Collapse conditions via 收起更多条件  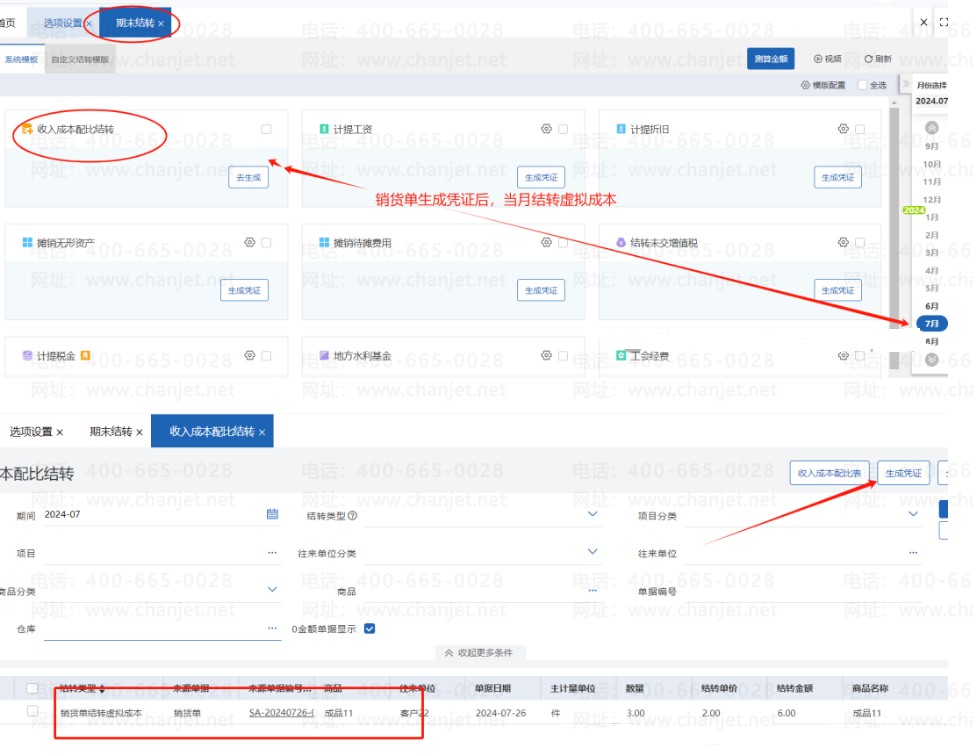click(479, 652)
